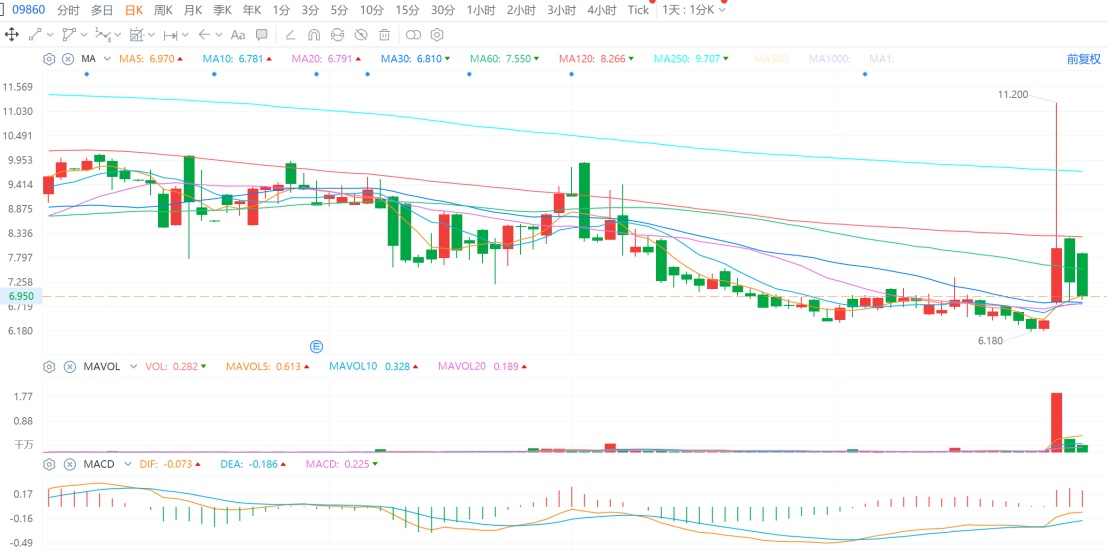1108x555 pixels.
Task: Select the 5分 interval tab
Action: coord(340,10)
